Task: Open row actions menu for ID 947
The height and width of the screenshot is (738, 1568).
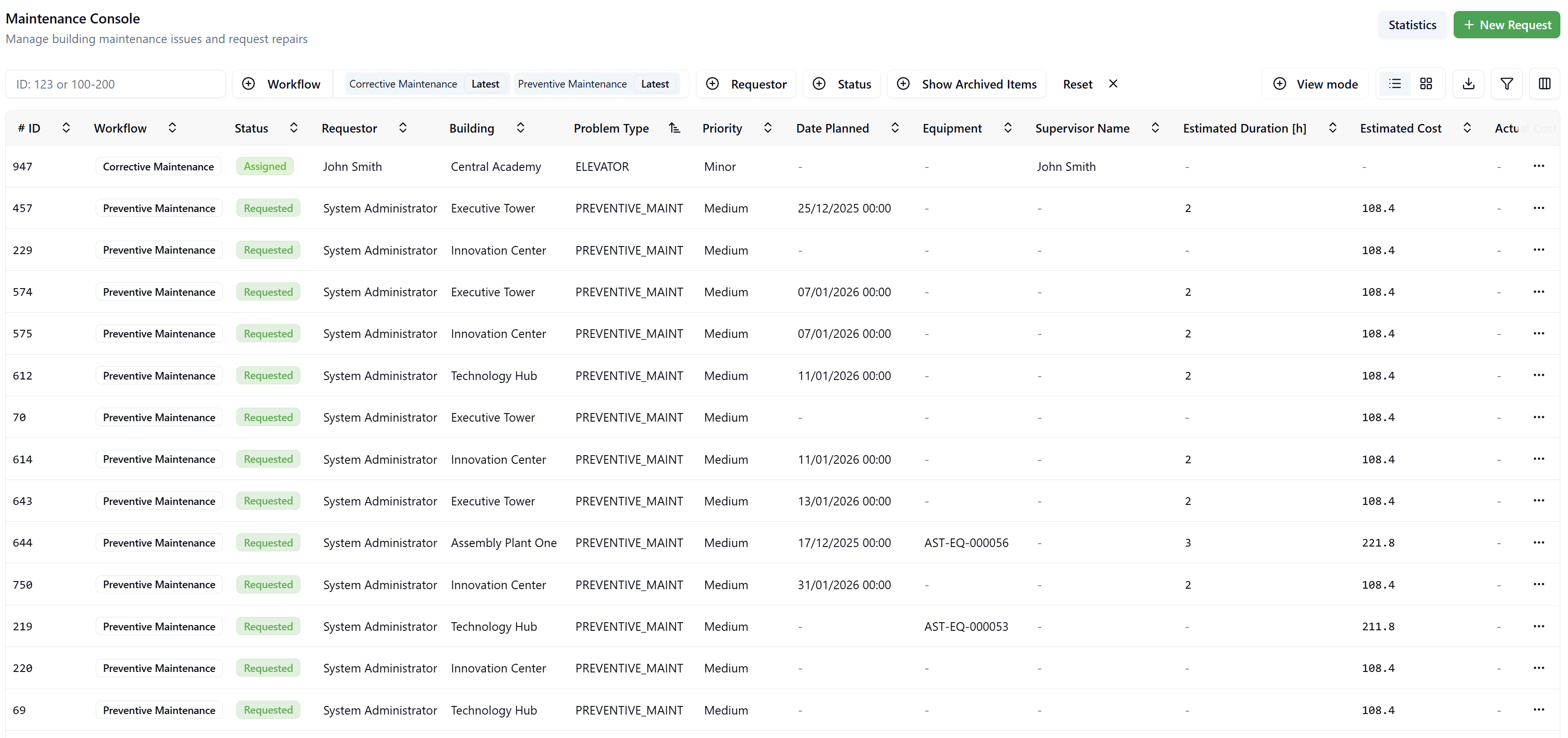Action: (x=1539, y=166)
